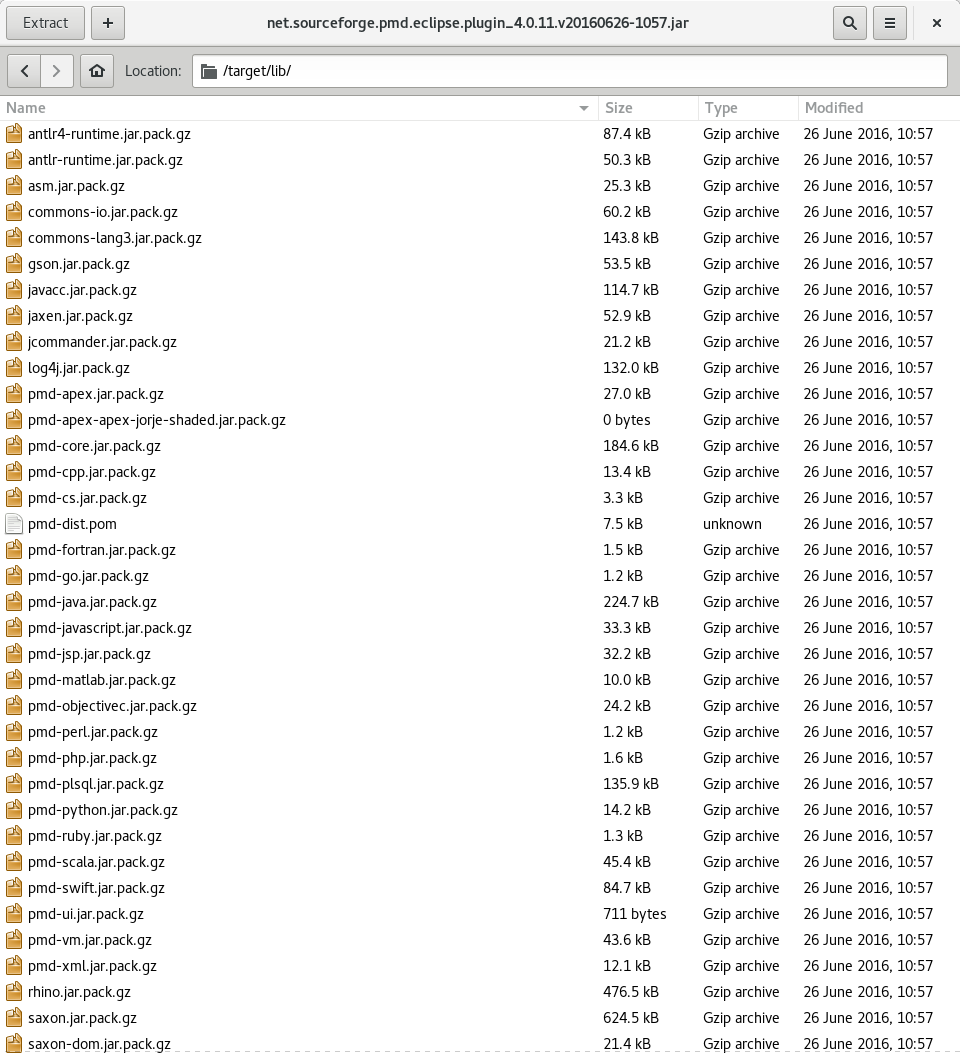Click the archive icon of pmd-plsql.jar.pack.gz
This screenshot has height=1053, width=960.
(13, 784)
